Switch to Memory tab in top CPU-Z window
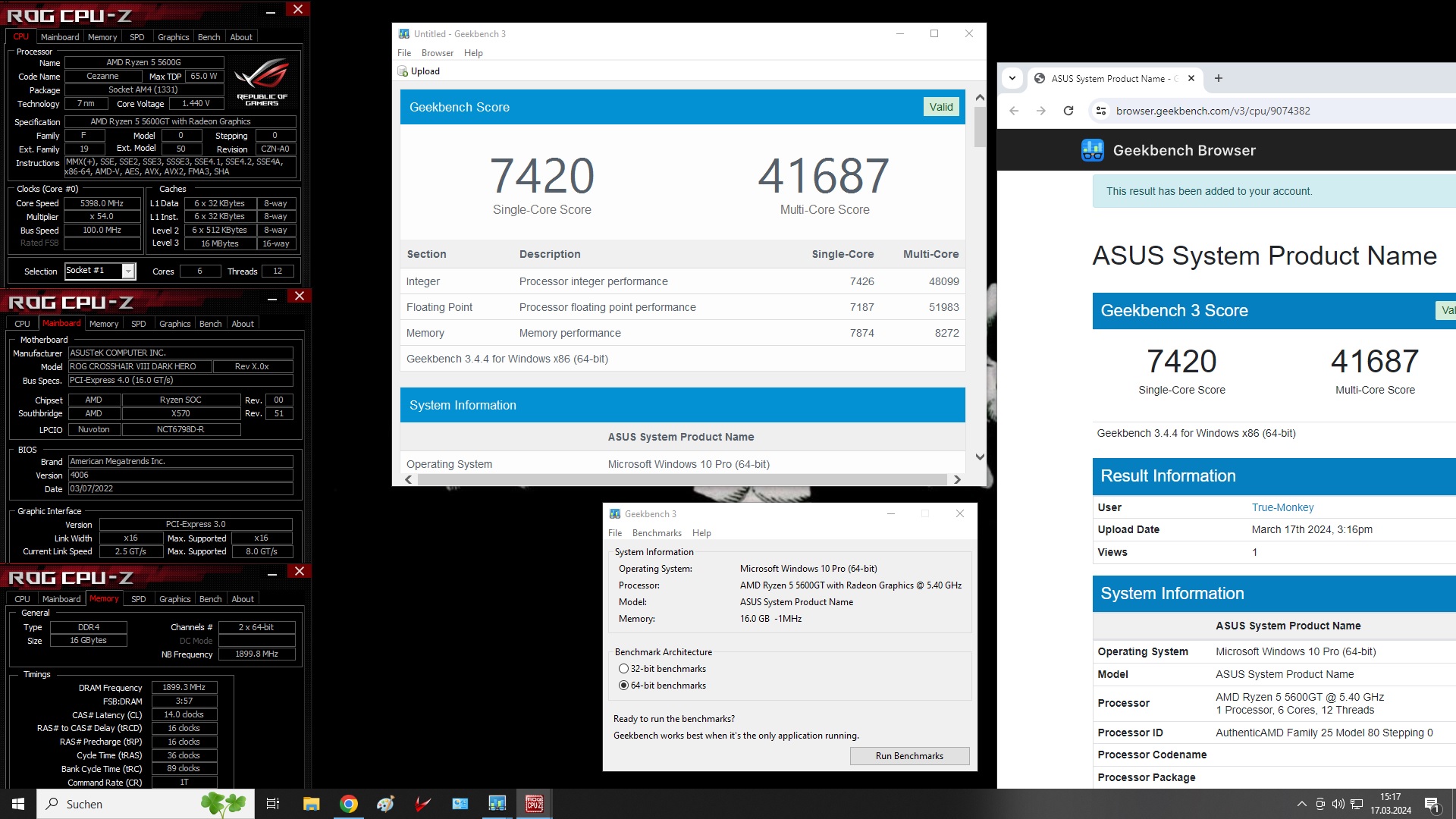The width and height of the screenshot is (1456, 819). tap(102, 37)
